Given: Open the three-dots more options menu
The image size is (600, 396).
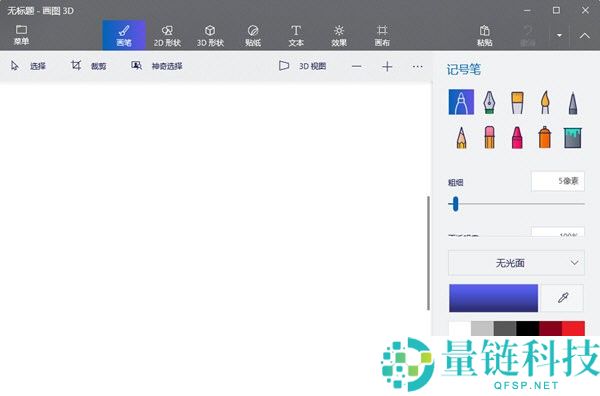Looking at the screenshot, I should click(417, 67).
